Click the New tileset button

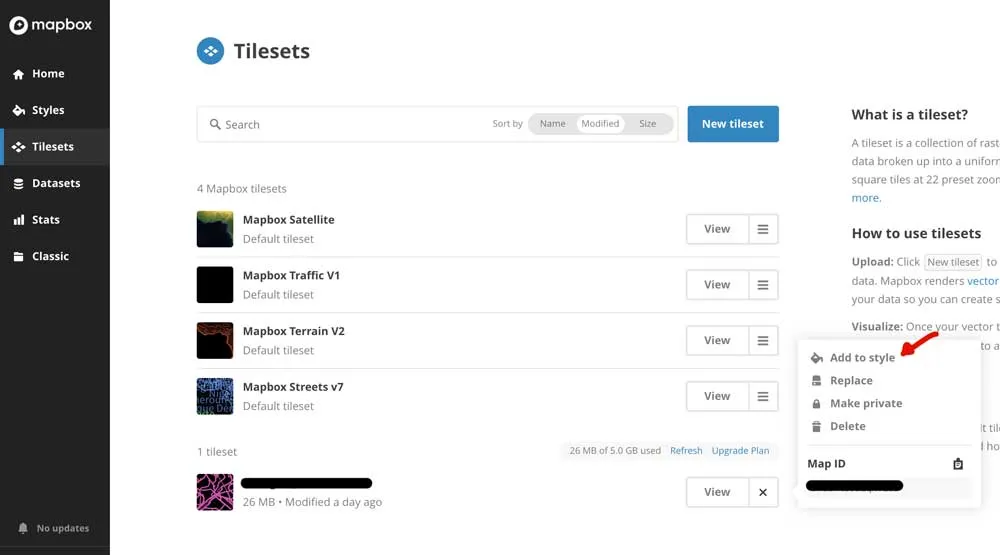click(x=733, y=124)
